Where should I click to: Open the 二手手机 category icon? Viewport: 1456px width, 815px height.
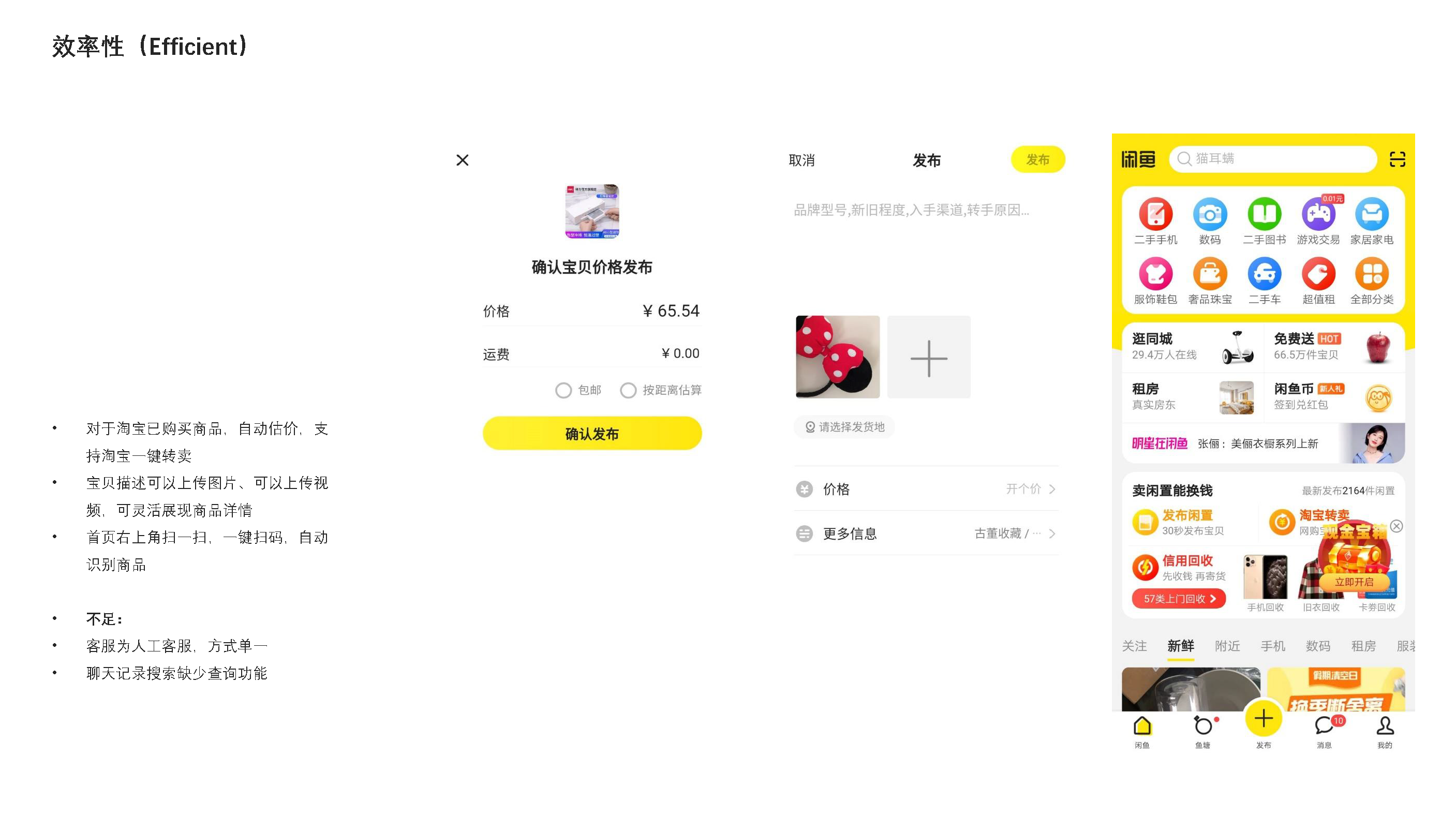click(1155, 214)
